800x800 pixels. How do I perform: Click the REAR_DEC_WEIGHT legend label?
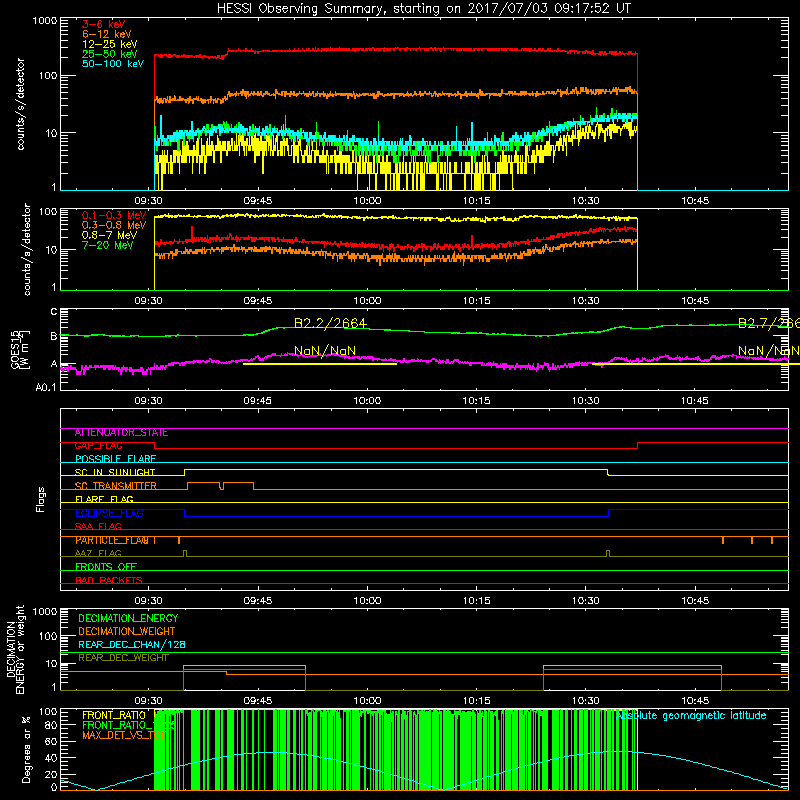coord(123,658)
